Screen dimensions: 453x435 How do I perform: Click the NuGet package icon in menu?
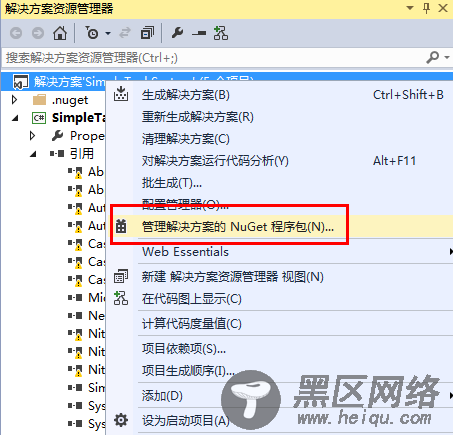tap(121, 226)
